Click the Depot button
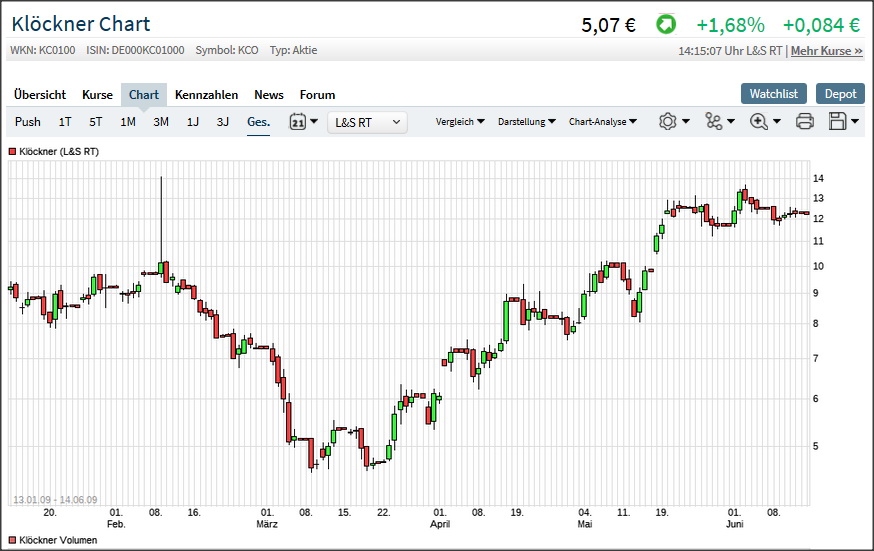 [840, 94]
